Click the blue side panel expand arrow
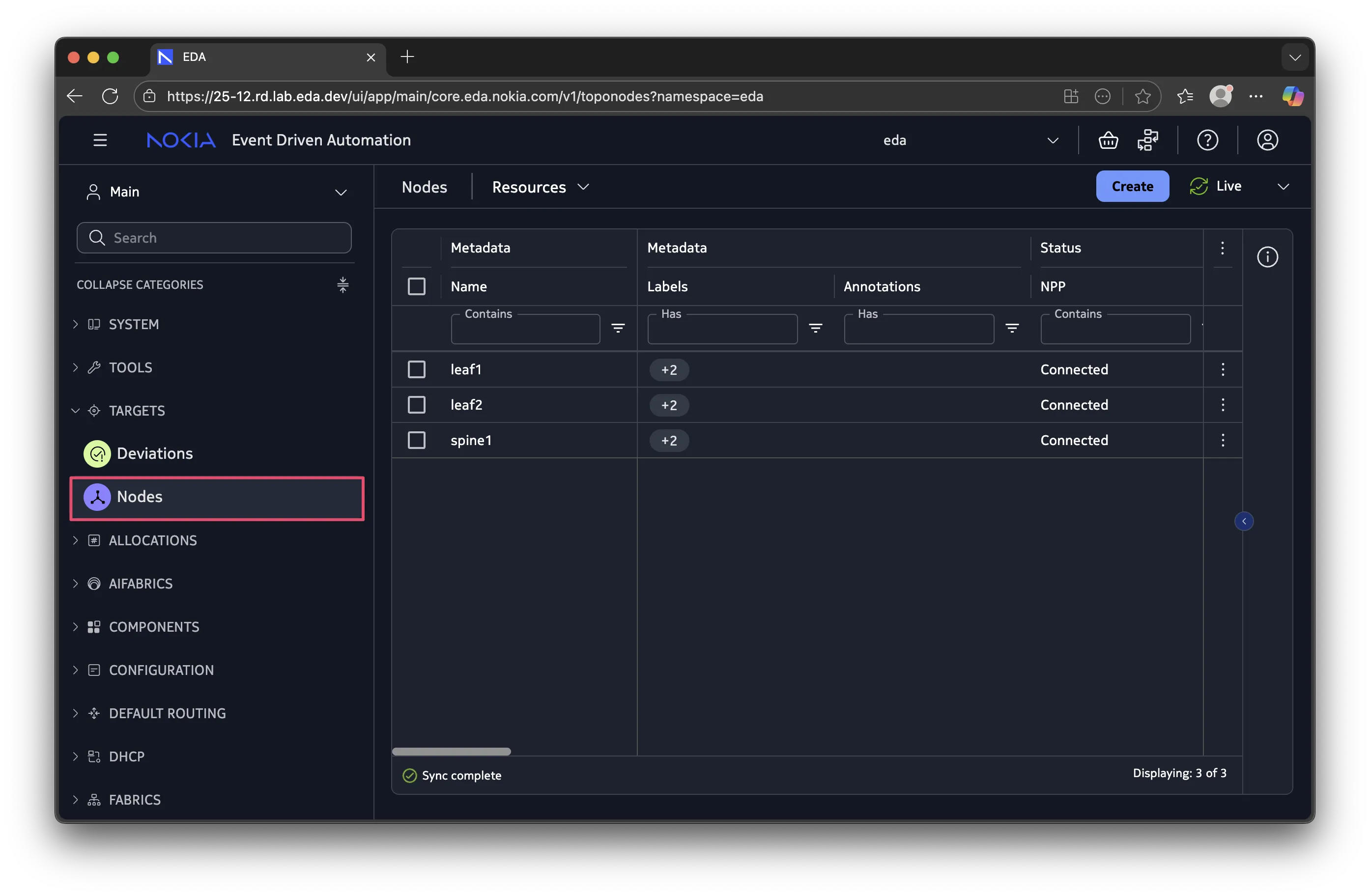Screen dimensions: 1370x896 pos(1243,521)
